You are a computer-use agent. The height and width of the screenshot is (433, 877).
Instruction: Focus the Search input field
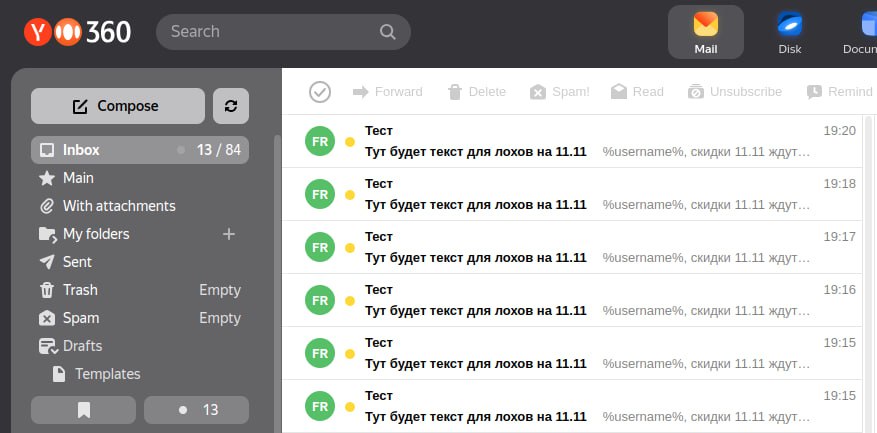(x=270, y=32)
